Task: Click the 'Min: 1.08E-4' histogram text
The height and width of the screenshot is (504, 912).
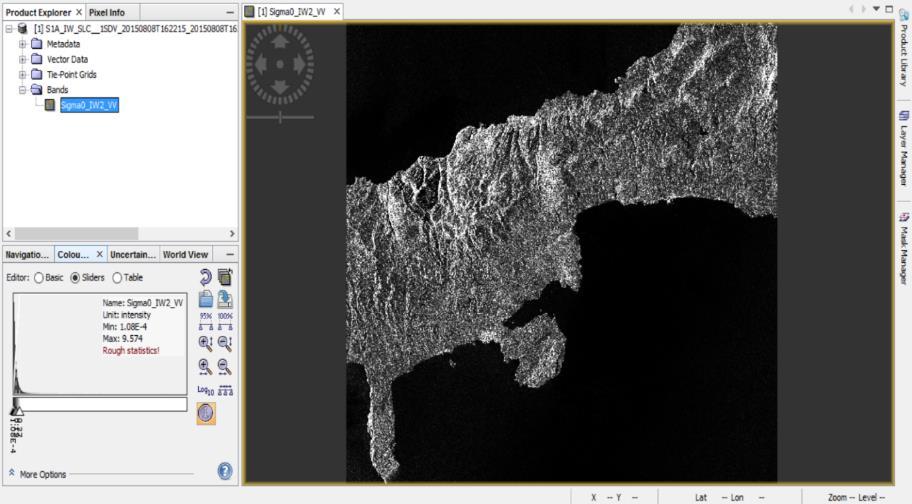Action: tap(124, 327)
